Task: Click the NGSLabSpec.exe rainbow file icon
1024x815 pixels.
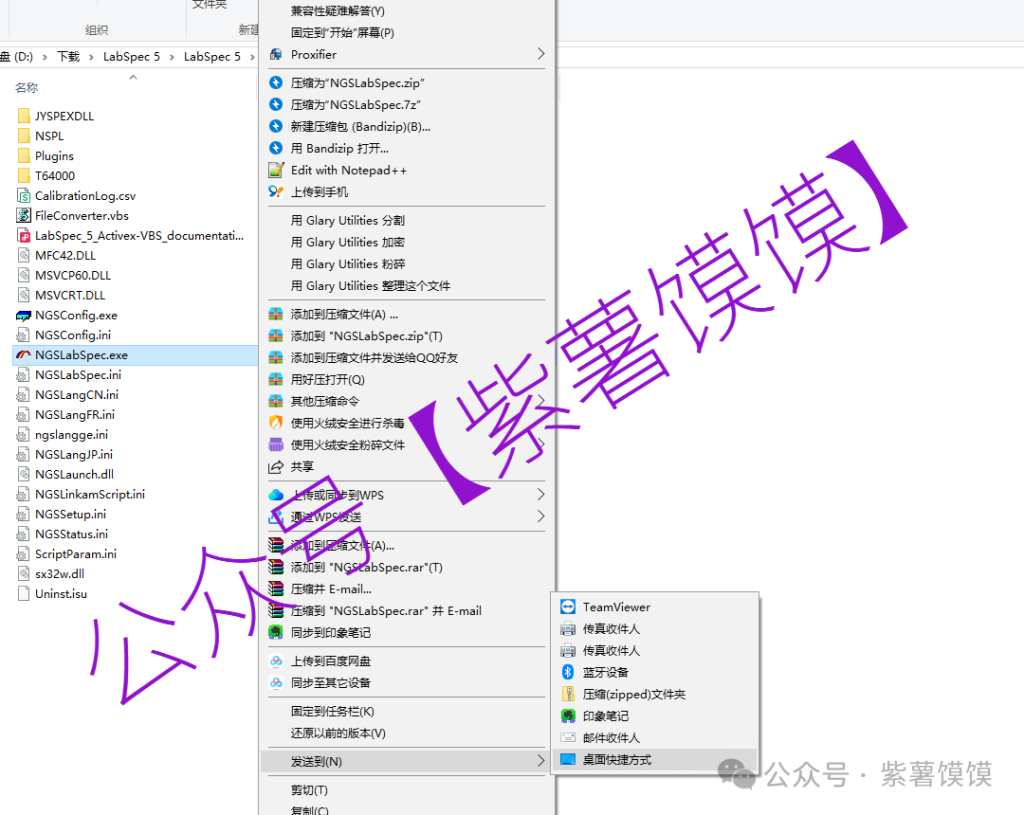Action: (24, 355)
